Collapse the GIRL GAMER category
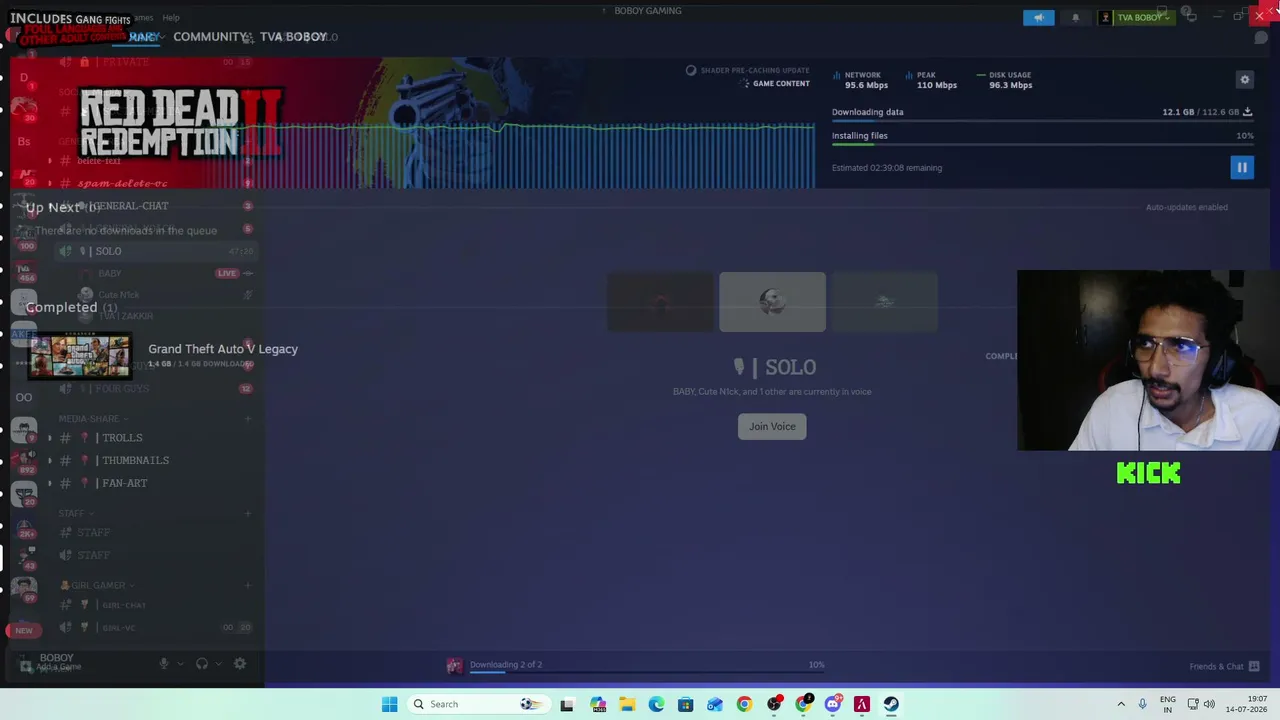The image size is (1280, 720). click(x=97, y=585)
